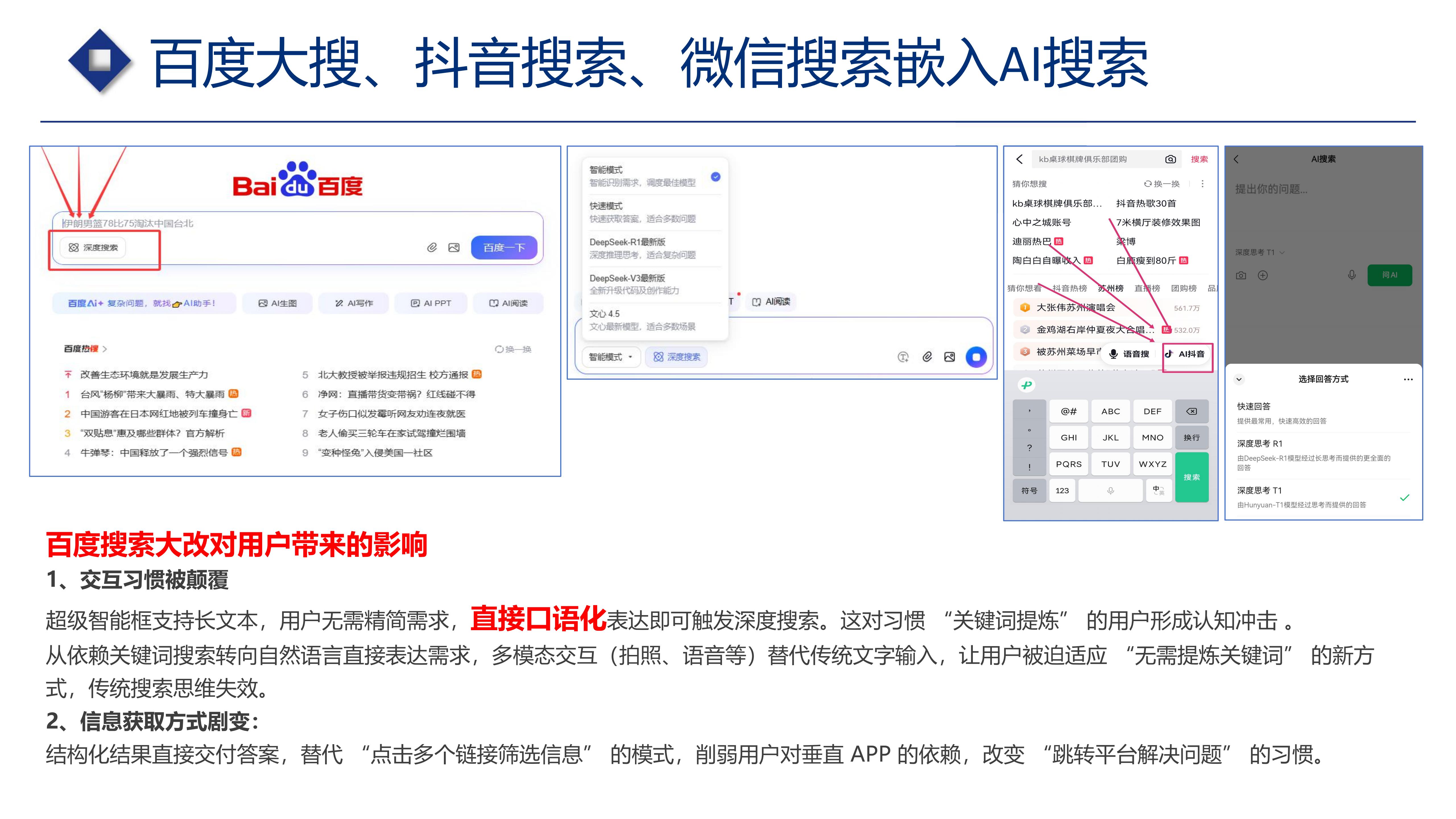Click the camera icon in Douyin search bar
Viewport: 1456px width, 819px height.
(1170, 159)
